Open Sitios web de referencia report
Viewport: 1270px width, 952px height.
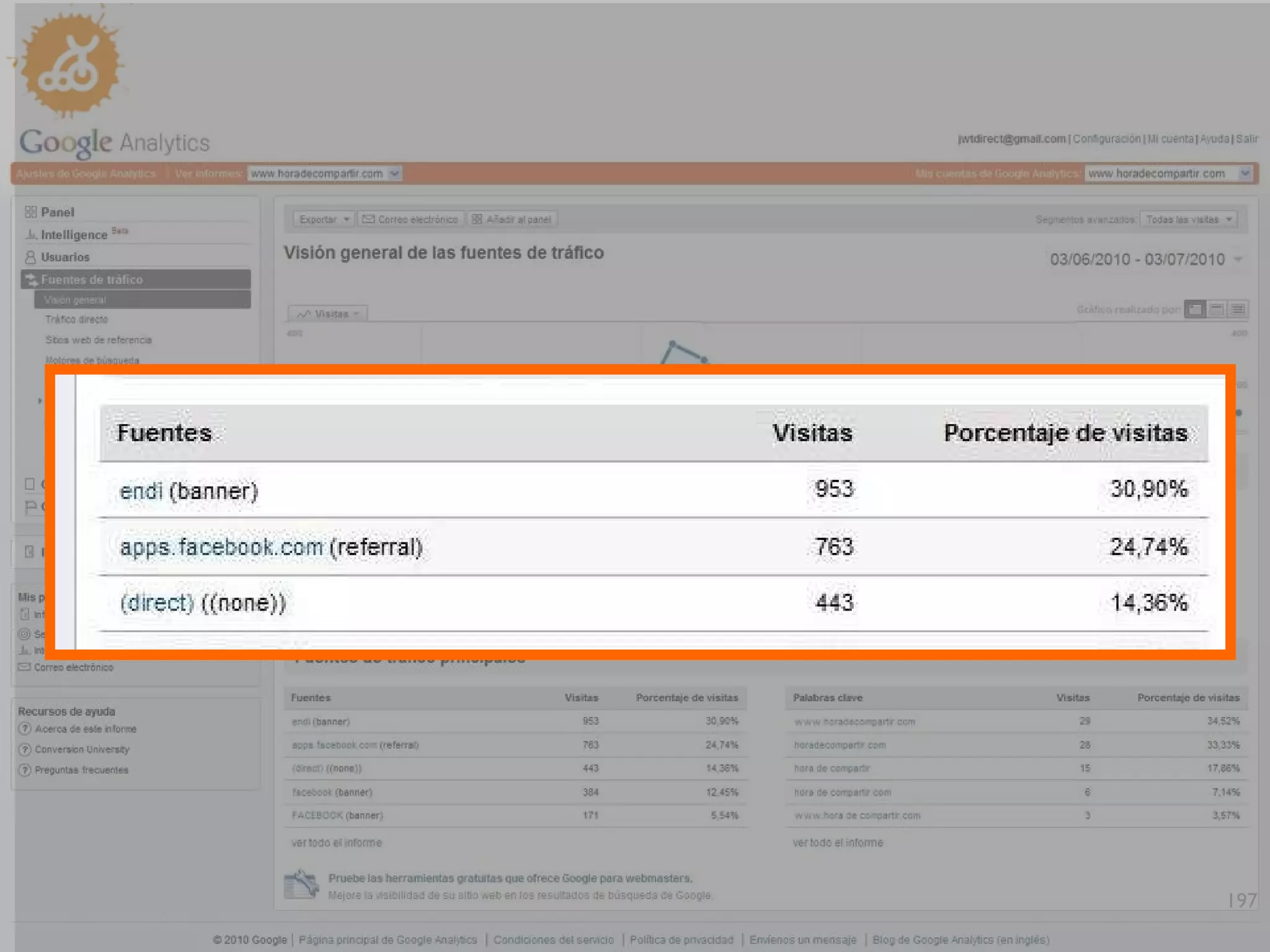98,340
